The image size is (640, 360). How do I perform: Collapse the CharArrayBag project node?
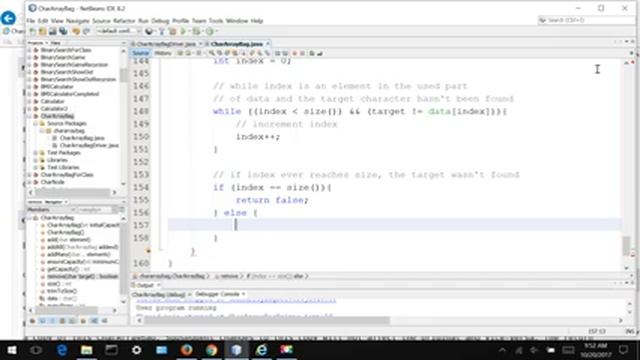pos(29,116)
